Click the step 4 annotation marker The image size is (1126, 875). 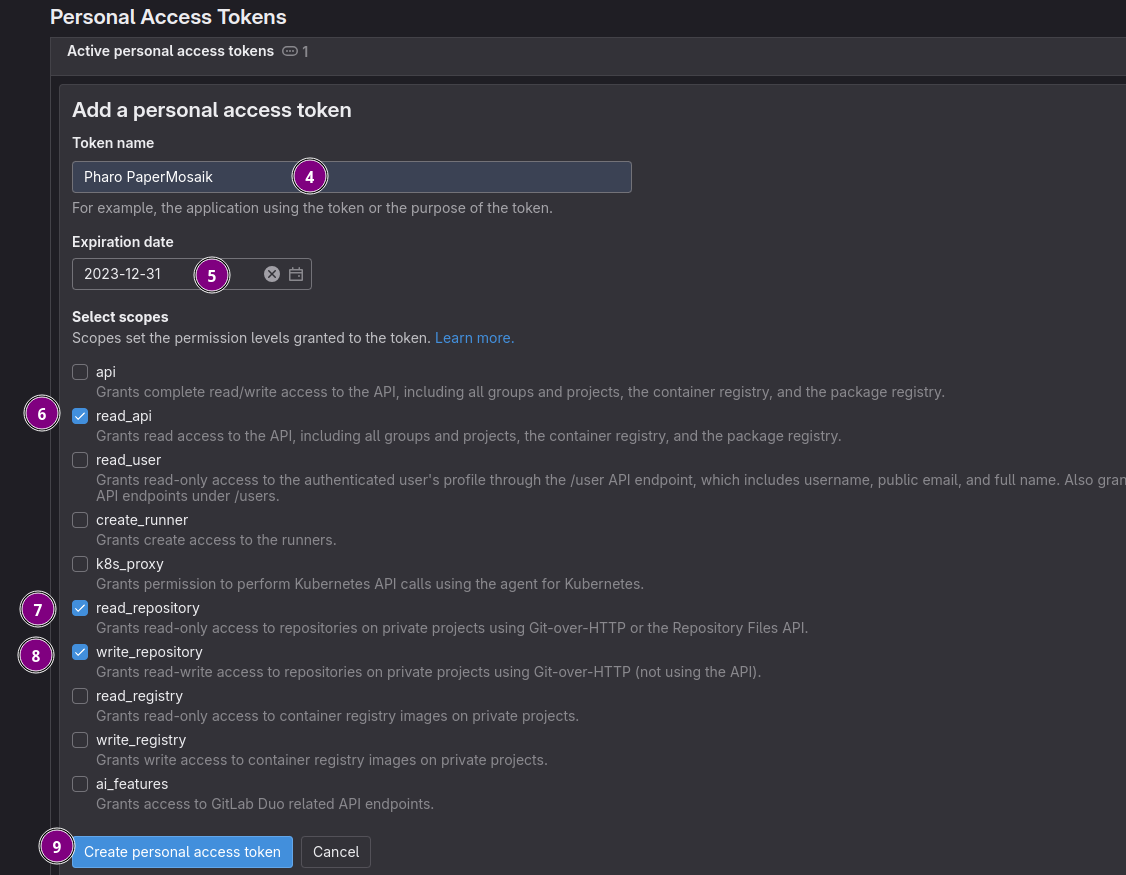pyautogui.click(x=310, y=177)
